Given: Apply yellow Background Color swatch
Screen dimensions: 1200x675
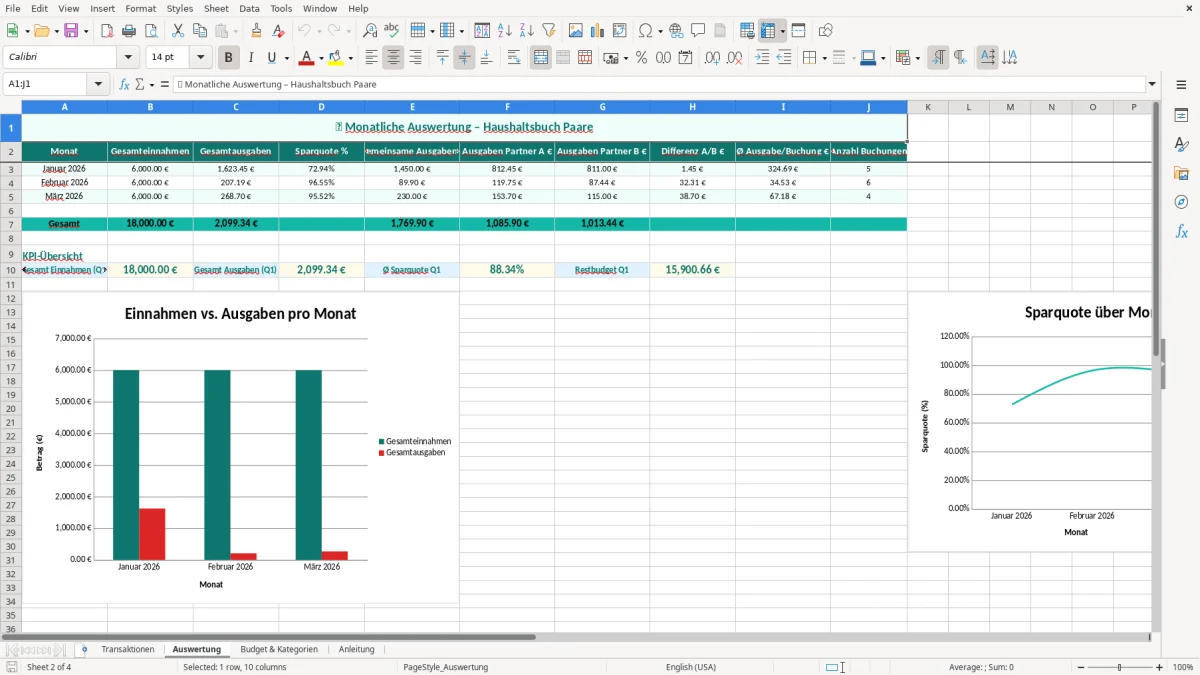Looking at the screenshot, I should (x=335, y=58).
